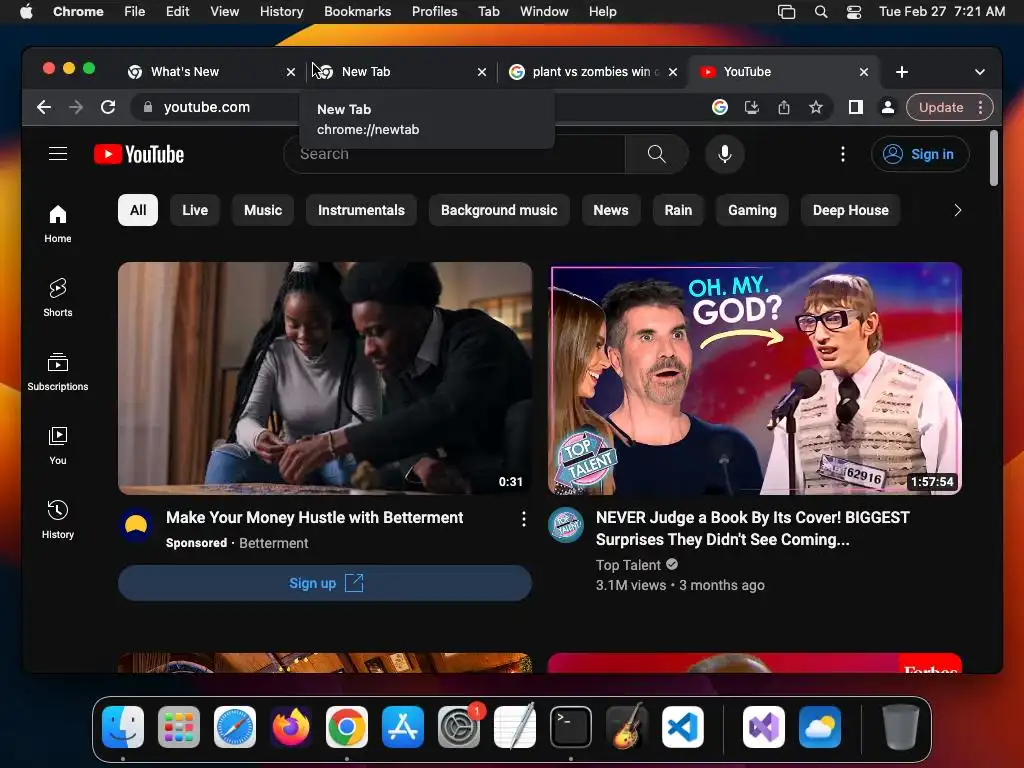Click browser forward arrow
Viewport: 1024px width, 768px height.
(76, 107)
